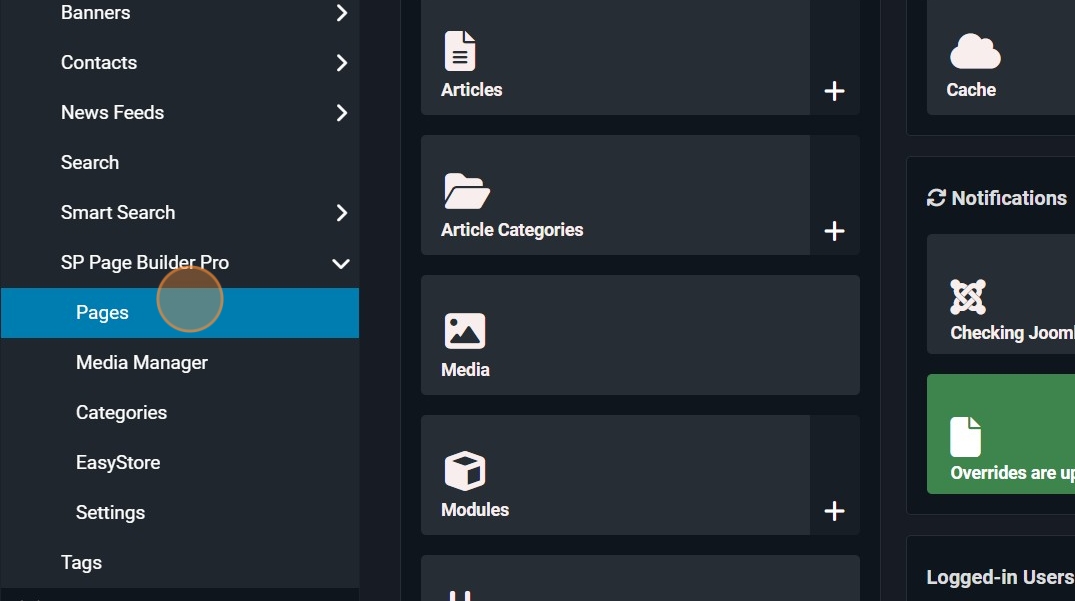The width and height of the screenshot is (1075, 601).
Task: Click the Notifications panel heading
Action: click(x=1009, y=198)
